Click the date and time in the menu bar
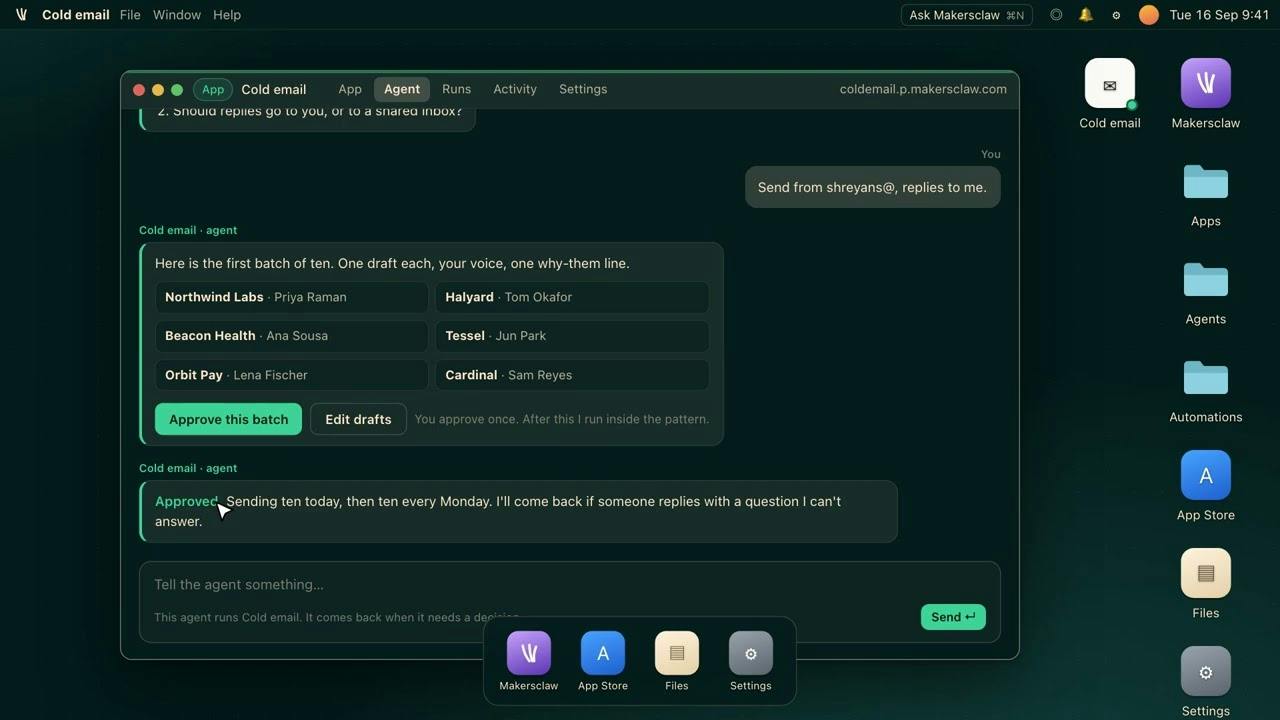Screen dimensions: 1280x720 [x=1219, y=15]
